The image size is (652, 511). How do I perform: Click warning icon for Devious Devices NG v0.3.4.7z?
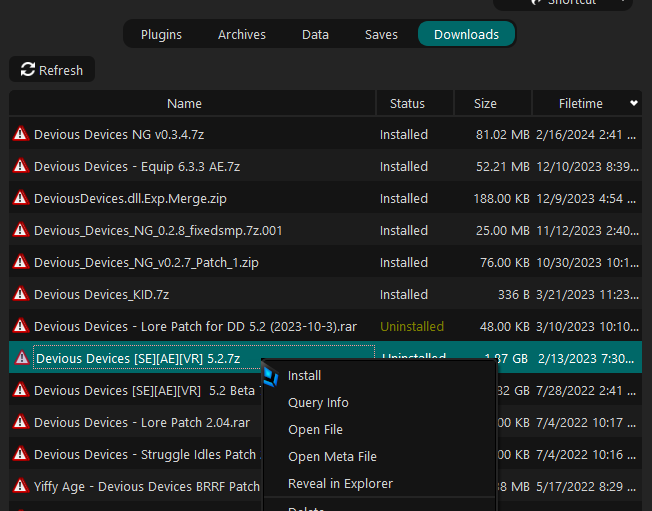(x=21, y=134)
